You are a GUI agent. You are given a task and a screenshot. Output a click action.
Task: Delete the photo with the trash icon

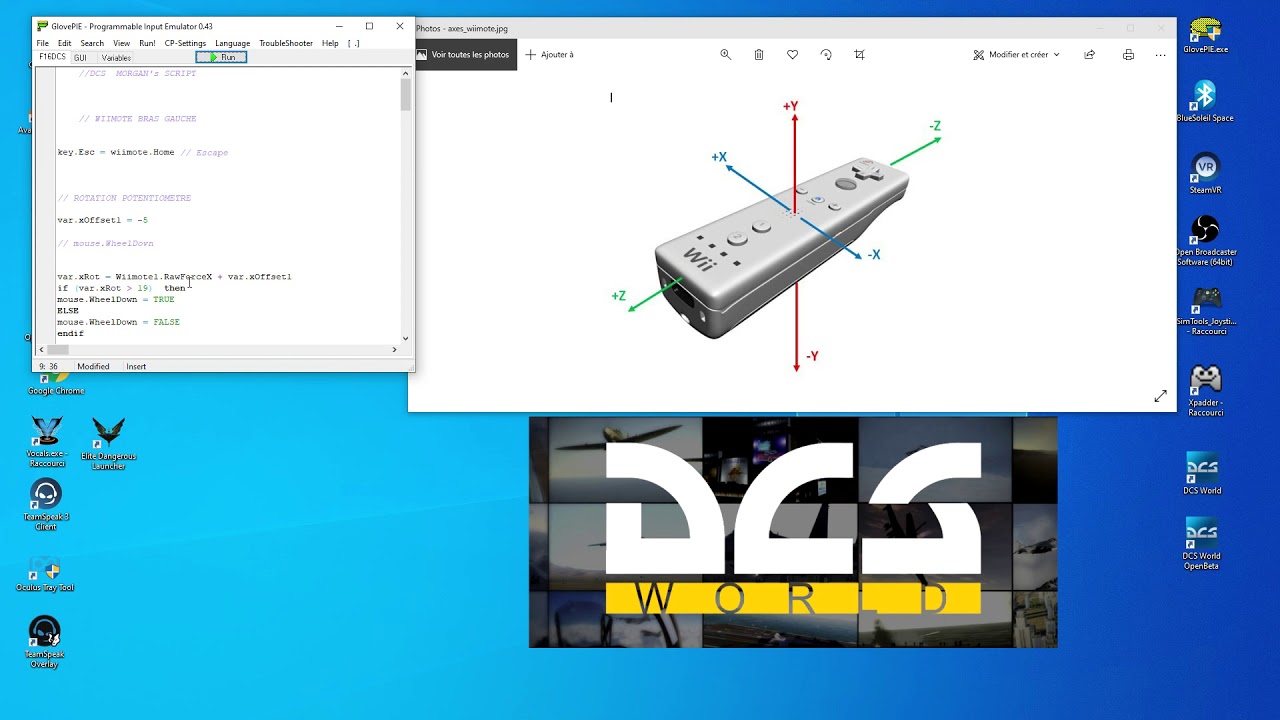point(759,55)
